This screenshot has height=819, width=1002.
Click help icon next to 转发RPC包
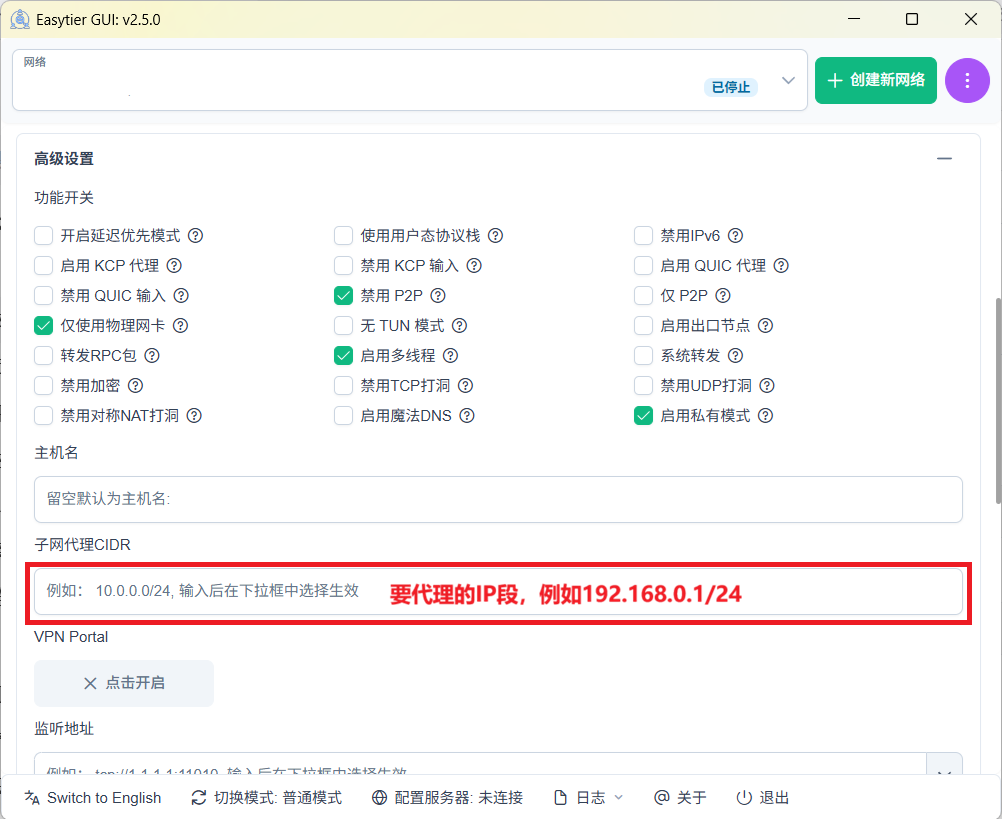click(152, 356)
